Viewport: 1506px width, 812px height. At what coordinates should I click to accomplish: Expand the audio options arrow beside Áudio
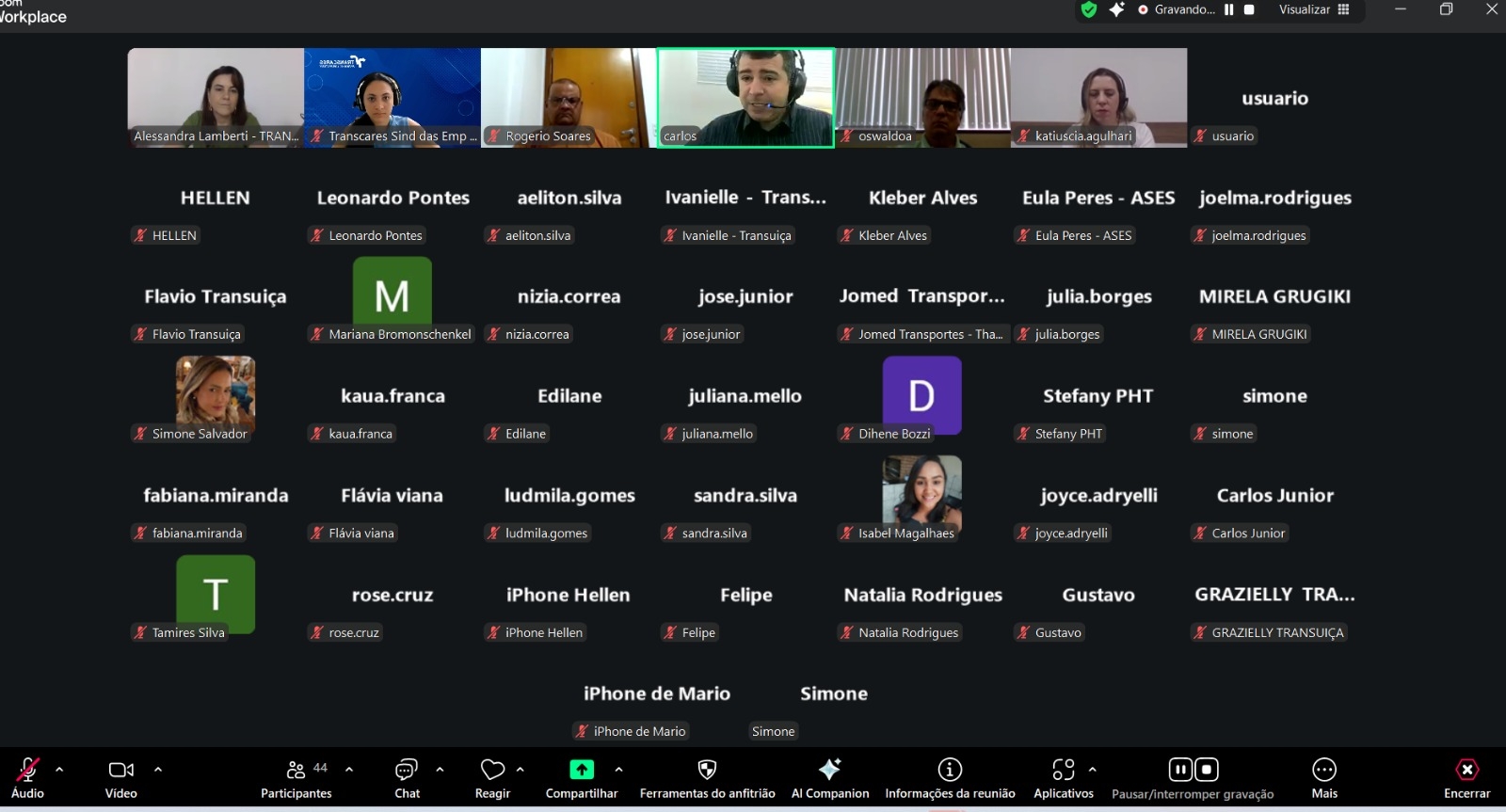(60, 769)
